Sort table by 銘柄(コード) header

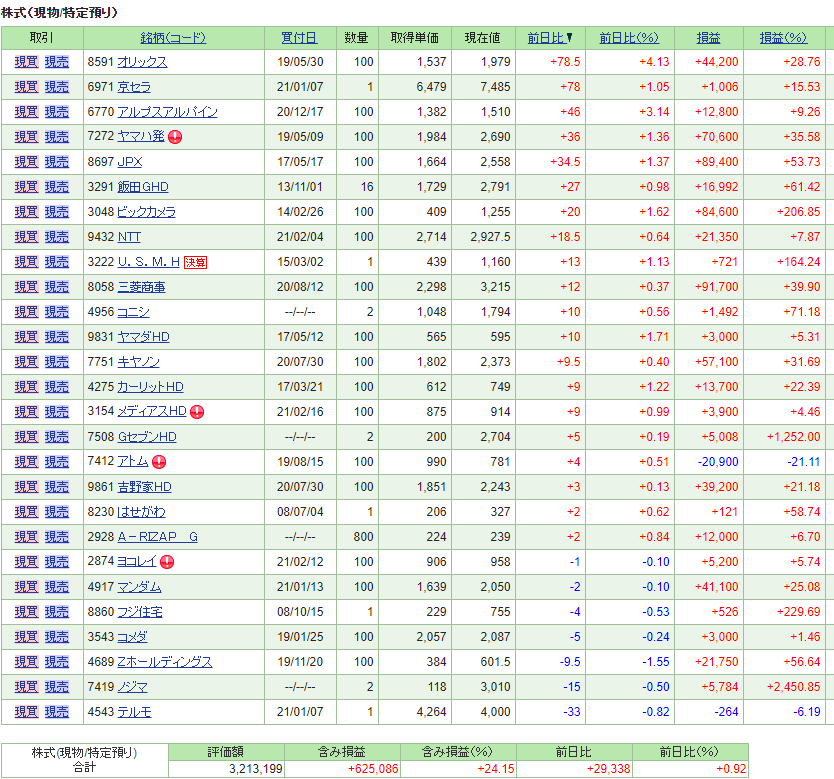click(x=173, y=38)
